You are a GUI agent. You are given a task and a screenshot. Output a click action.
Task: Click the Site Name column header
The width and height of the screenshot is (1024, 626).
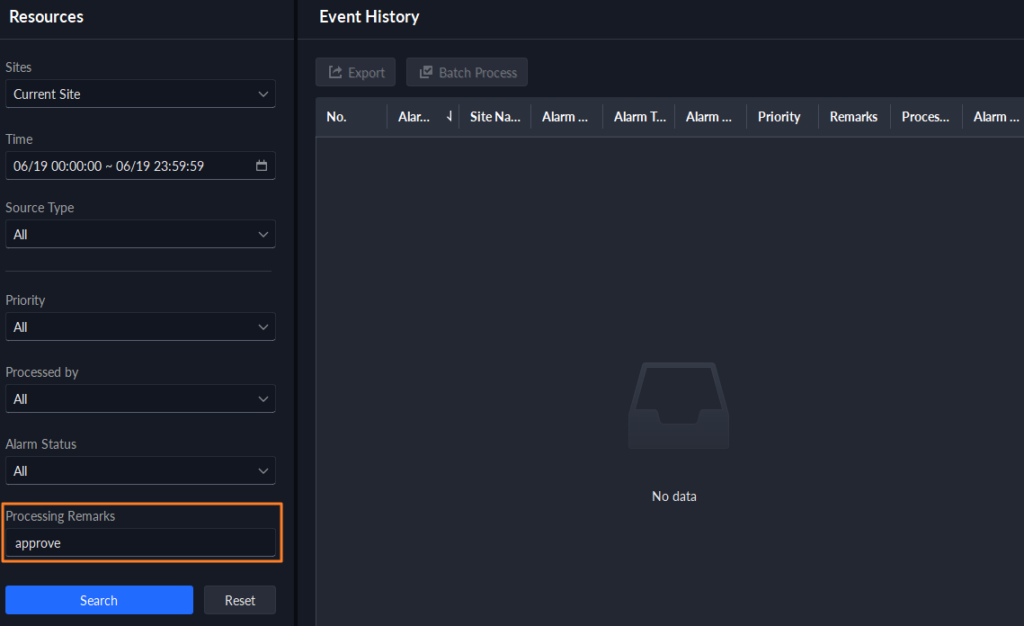(x=495, y=117)
